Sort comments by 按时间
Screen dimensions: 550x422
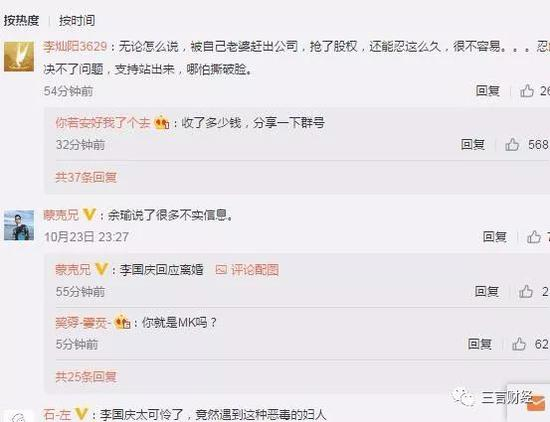[x=77, y=20]
